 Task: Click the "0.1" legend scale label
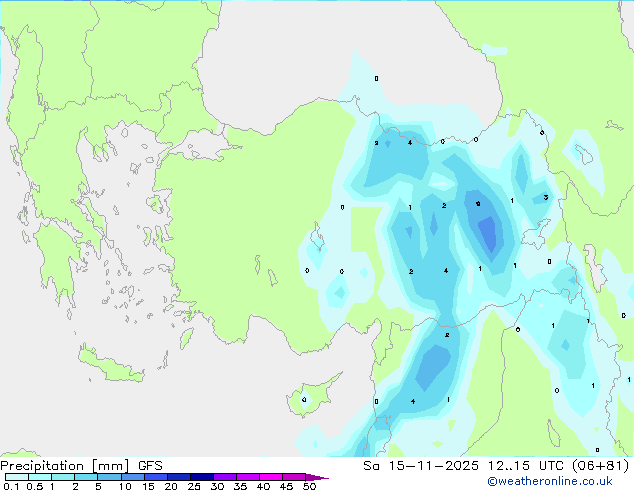(11, 486)
